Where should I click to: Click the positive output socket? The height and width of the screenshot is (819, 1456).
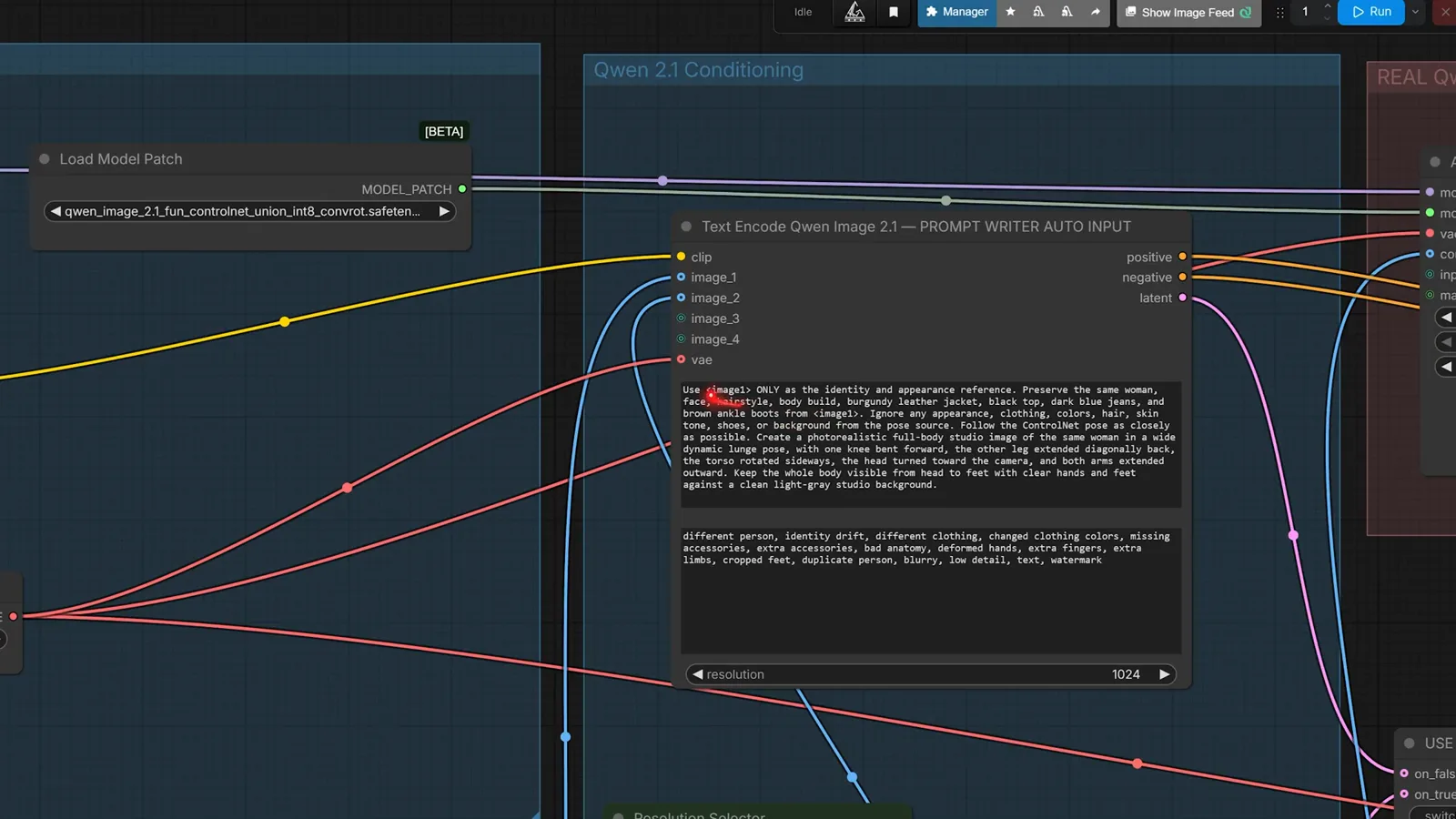click(x=1182, y=257)
